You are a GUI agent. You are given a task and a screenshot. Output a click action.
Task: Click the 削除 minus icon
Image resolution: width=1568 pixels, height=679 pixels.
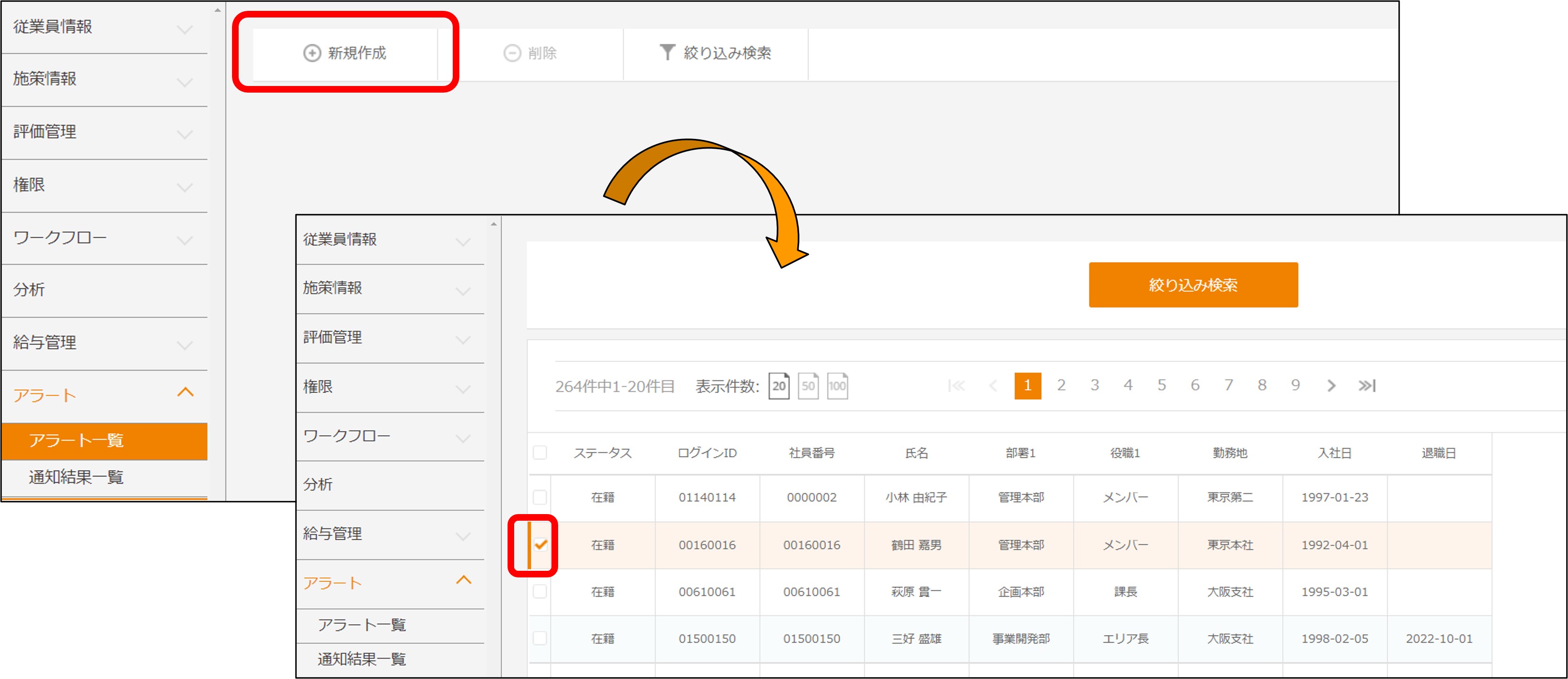(x=512, y=53)
